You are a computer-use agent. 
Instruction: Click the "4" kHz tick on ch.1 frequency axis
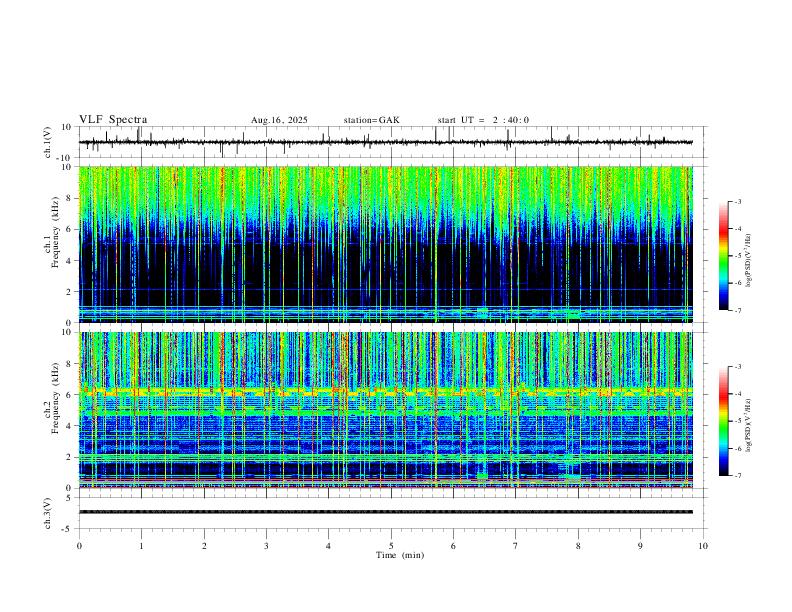[69, 261]
